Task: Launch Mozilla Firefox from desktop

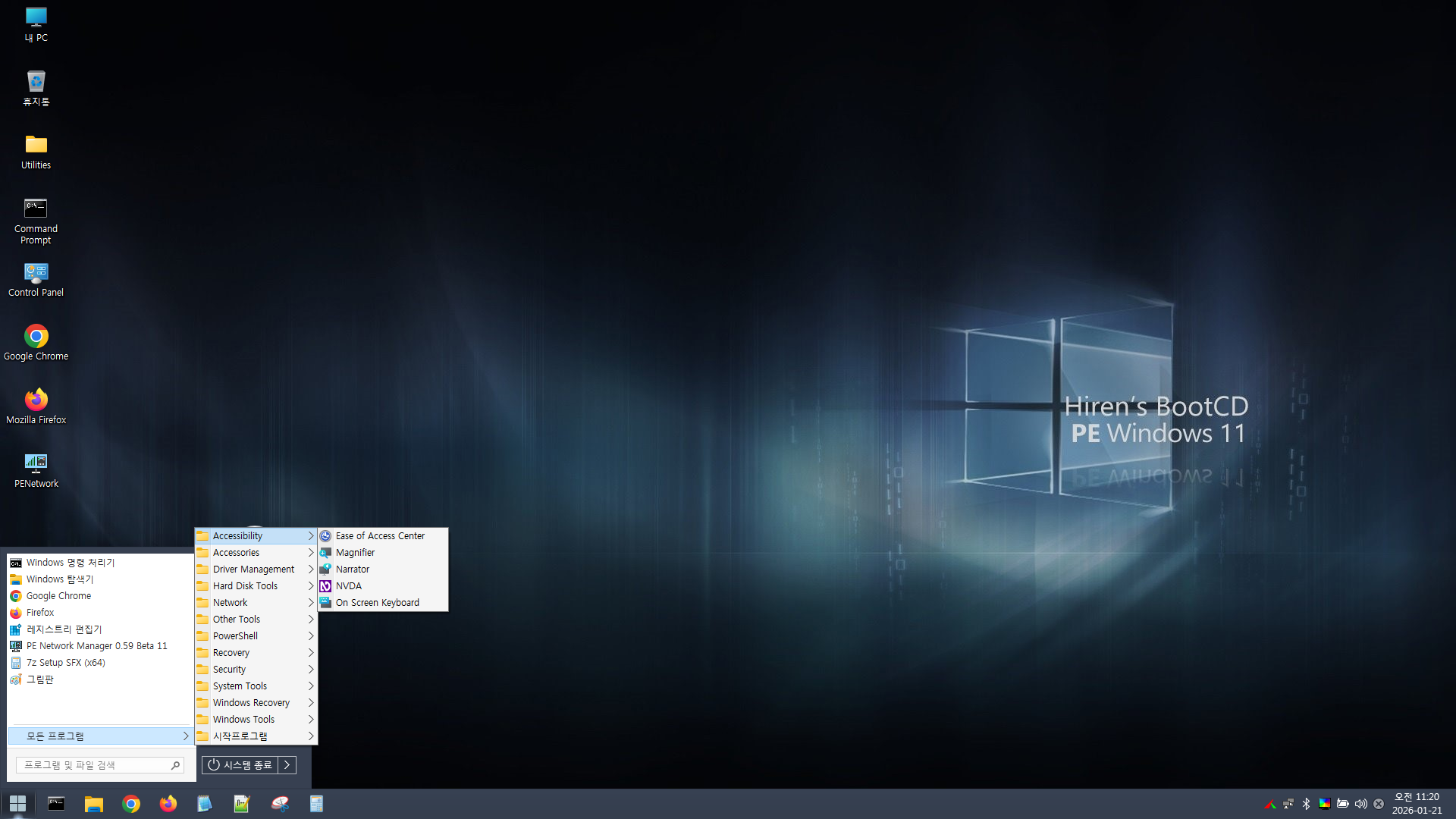Action: click(x=36, y=406)
